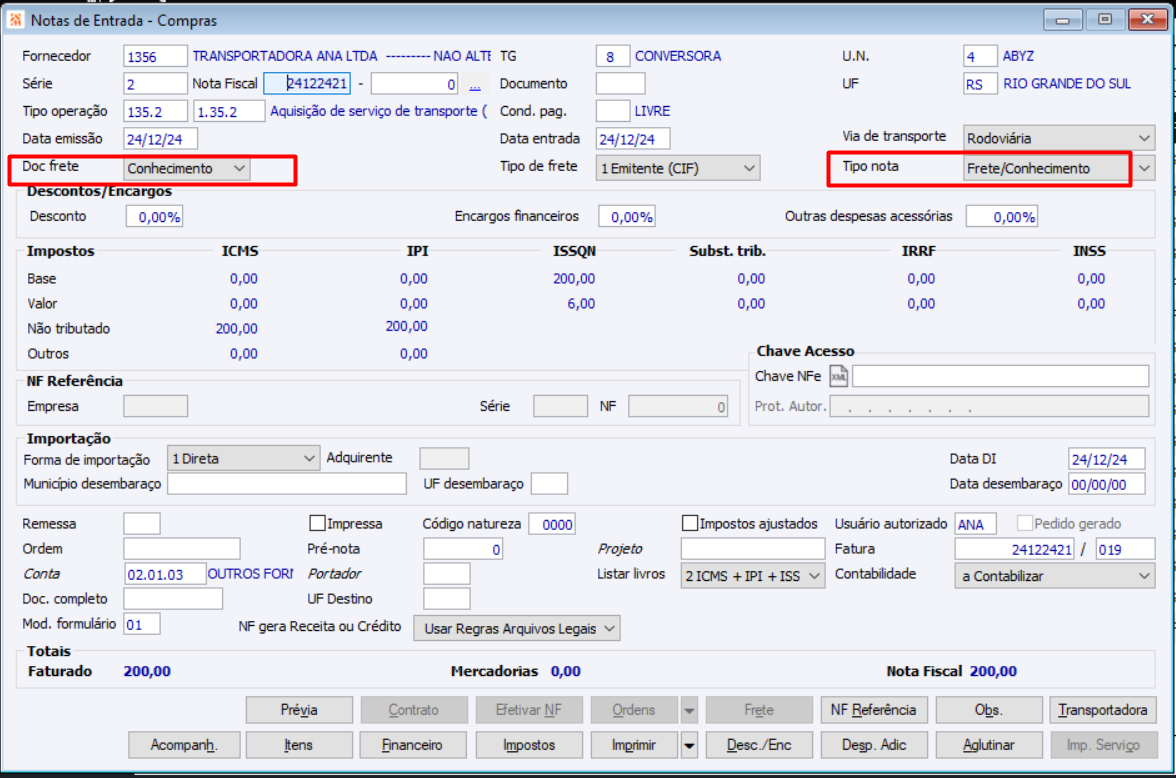Open the arrow next to Imprimir button
The height and width of the screenshot is (778, 1176).
pyautogui.click(x=689, y=745)
